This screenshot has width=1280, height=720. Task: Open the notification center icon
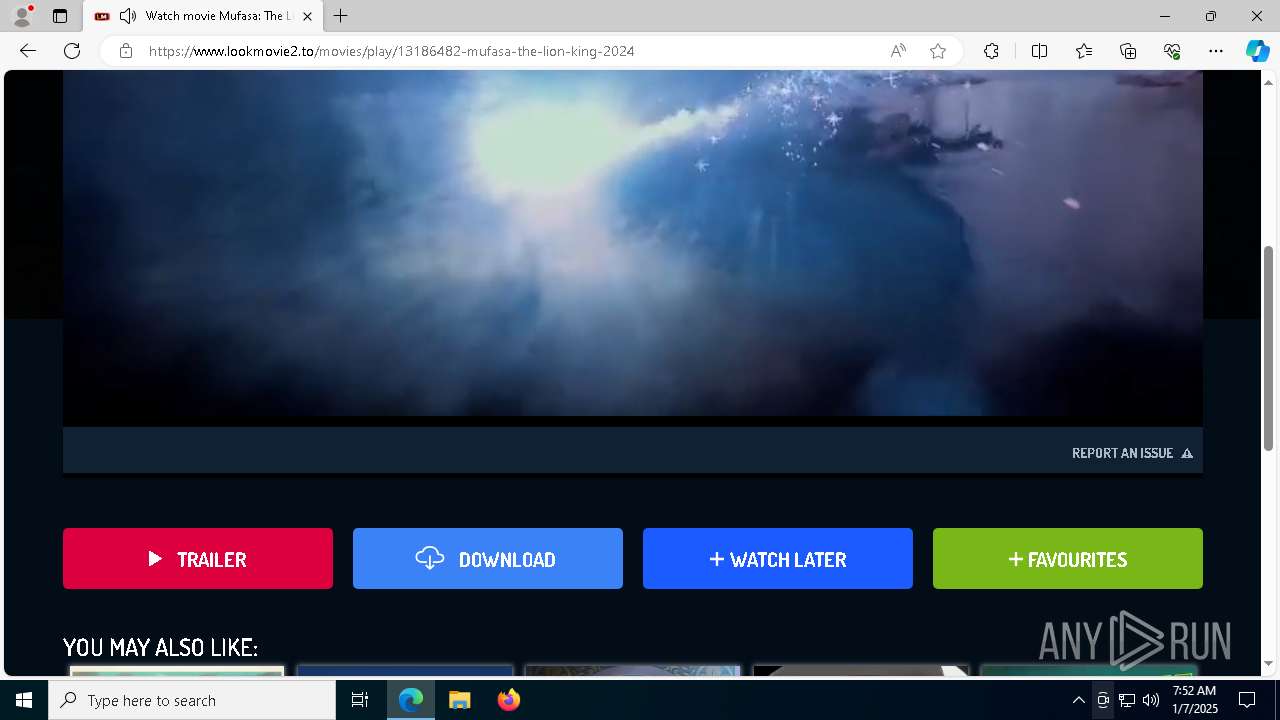pos(1247,700)
